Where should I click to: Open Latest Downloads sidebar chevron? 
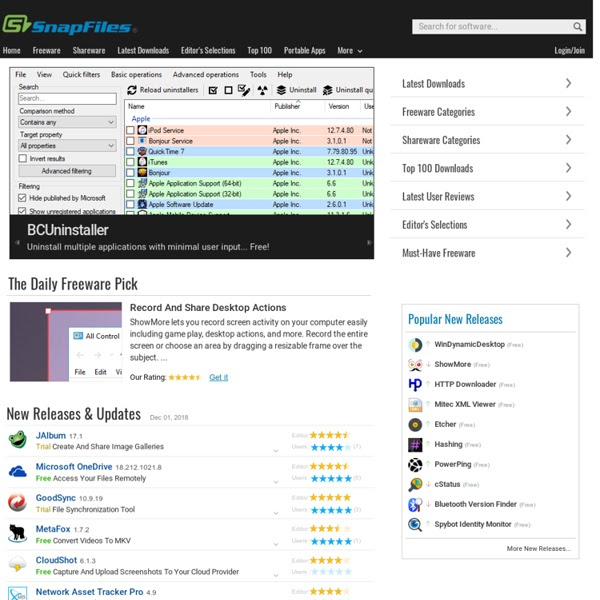click(569, 83)
